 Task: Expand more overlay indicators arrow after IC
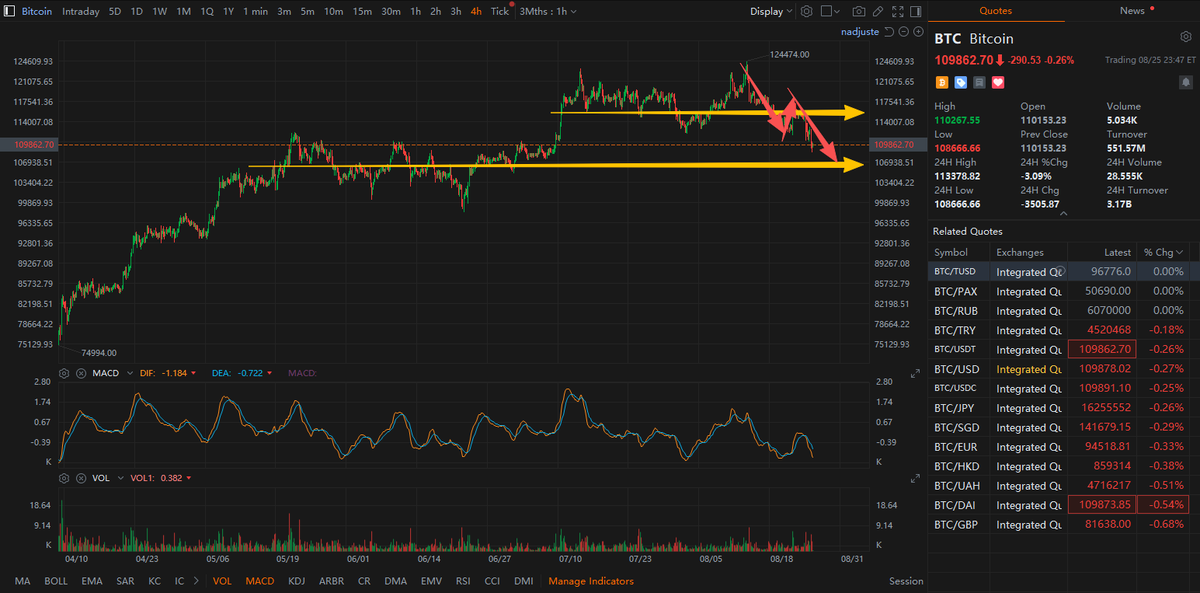point(195,581)
